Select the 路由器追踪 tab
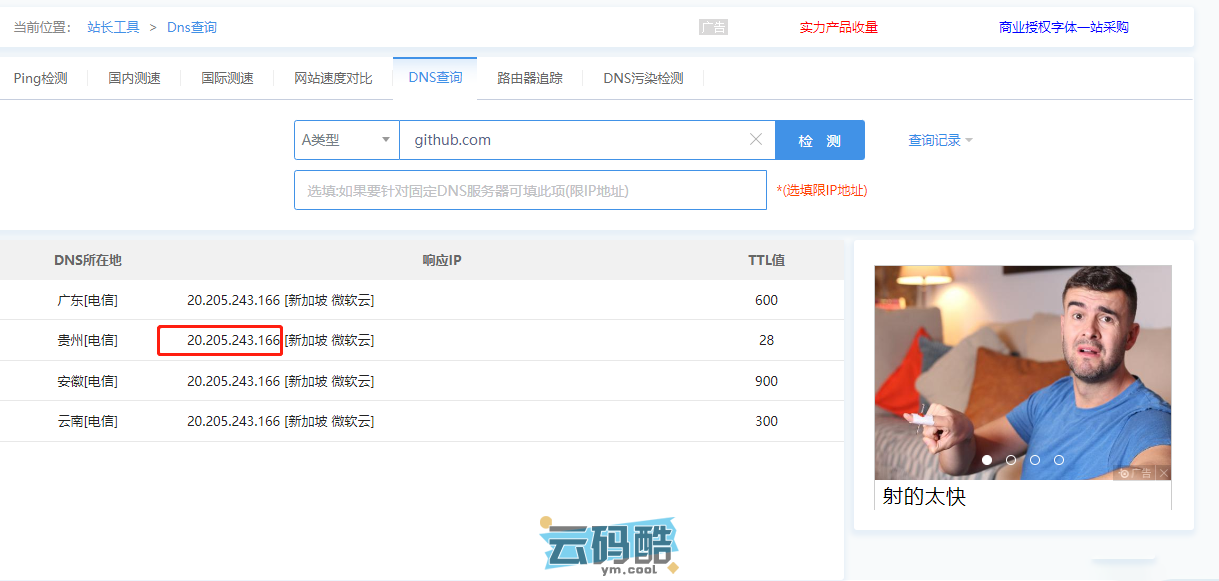Screen dimensions: 1219x581 (x=530, y=78)
